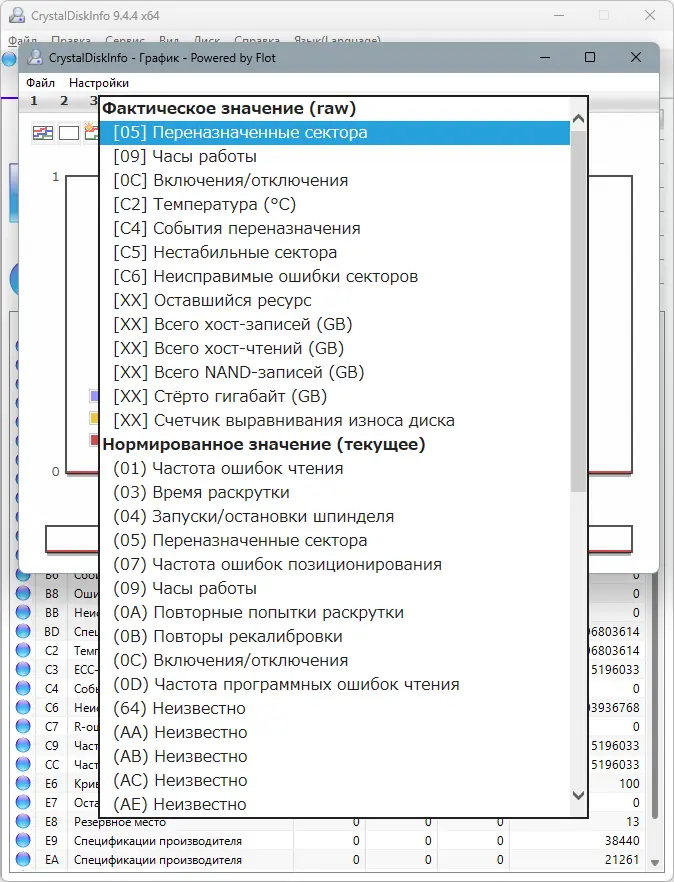Click the blue status orb for row CC
The height and width of the screenshot is (882, 674).
point(23,764)
